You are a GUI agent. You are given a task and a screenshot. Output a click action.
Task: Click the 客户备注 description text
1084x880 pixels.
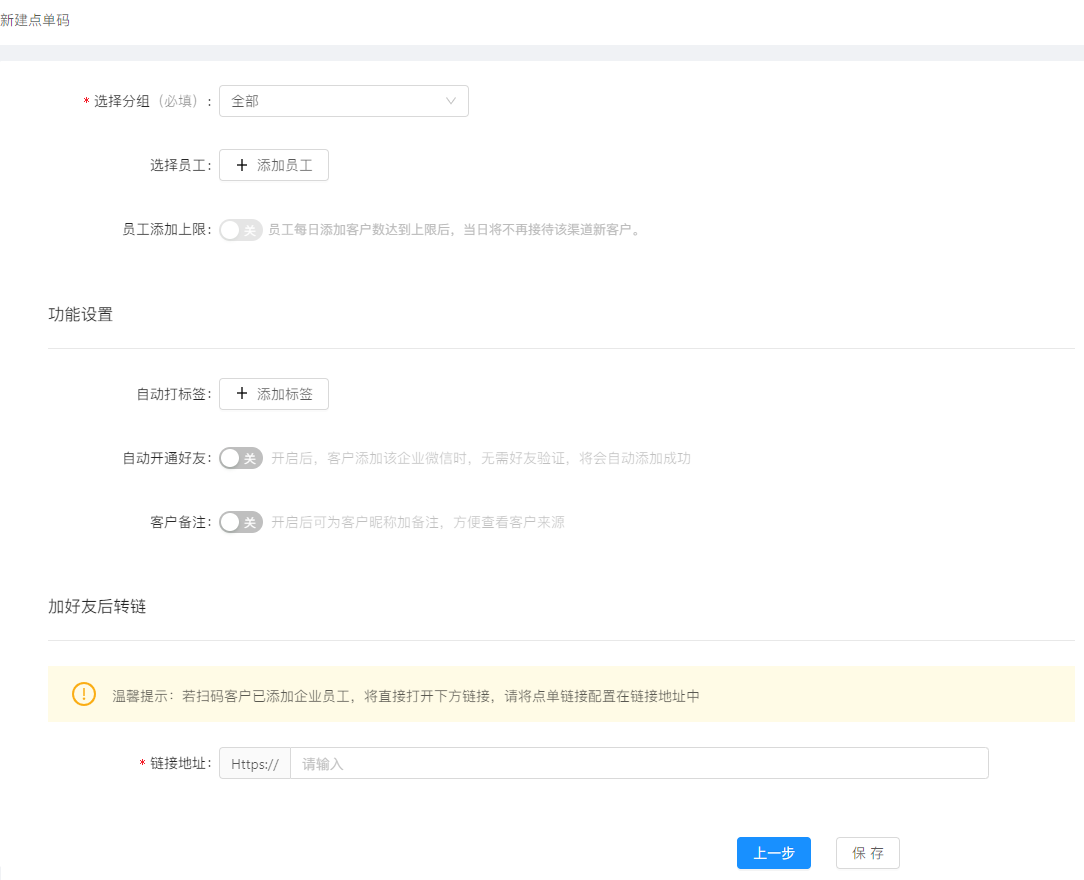(x=418, y=522)
